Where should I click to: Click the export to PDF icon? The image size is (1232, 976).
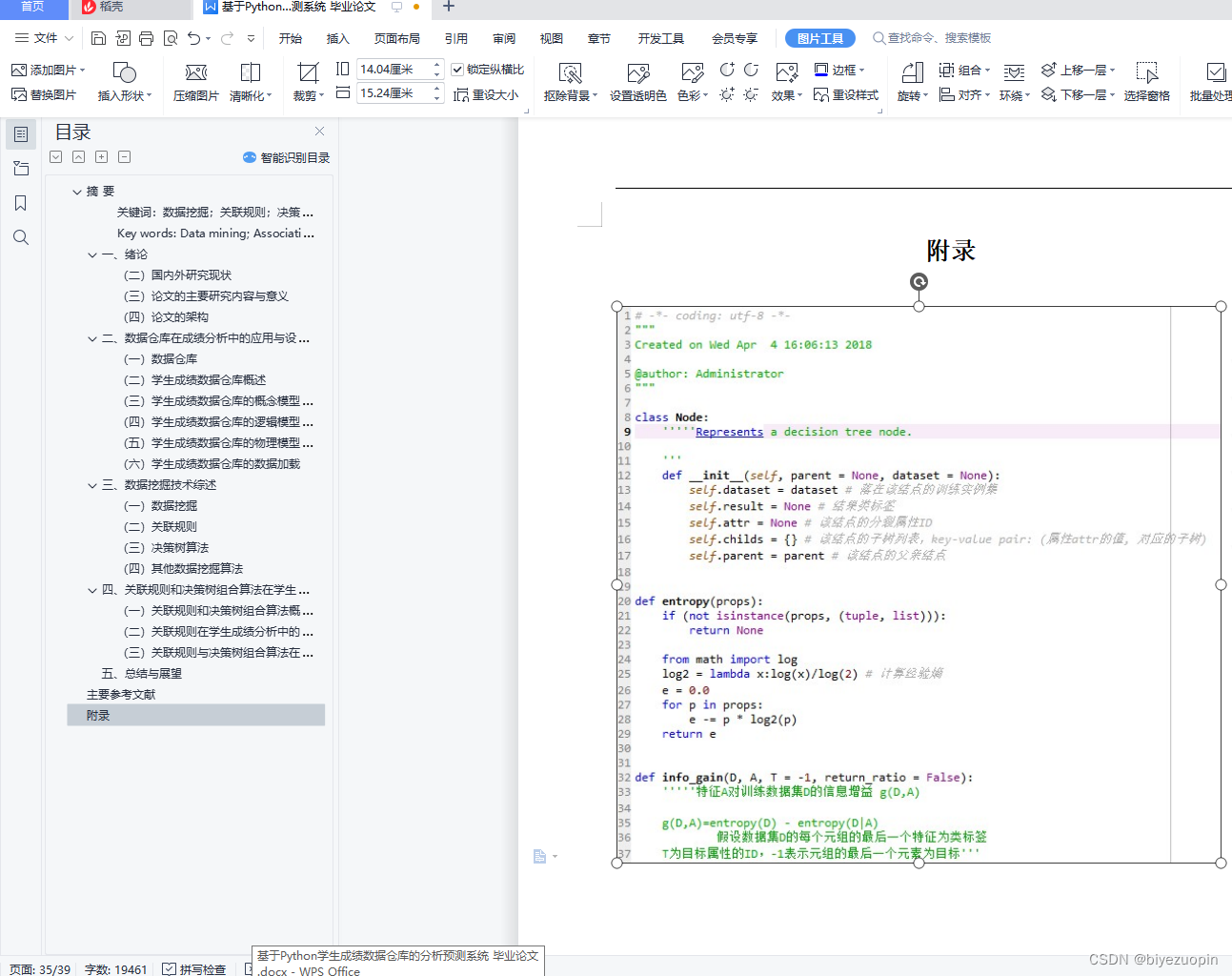pyautogui.click(x=123, y=38)
